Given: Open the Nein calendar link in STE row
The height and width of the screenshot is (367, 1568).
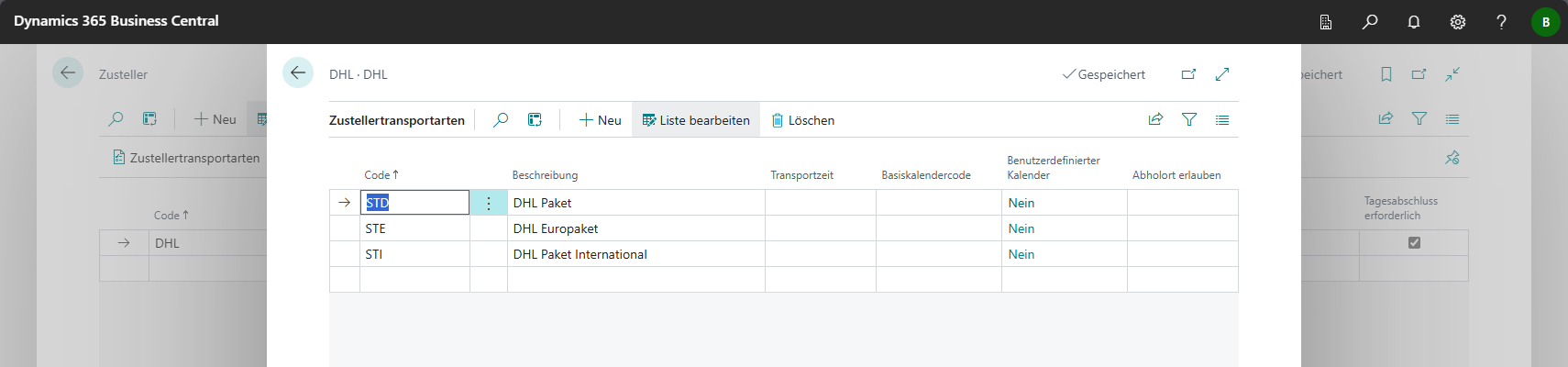Looking at the screenshot, I should tap(1021, 228).
